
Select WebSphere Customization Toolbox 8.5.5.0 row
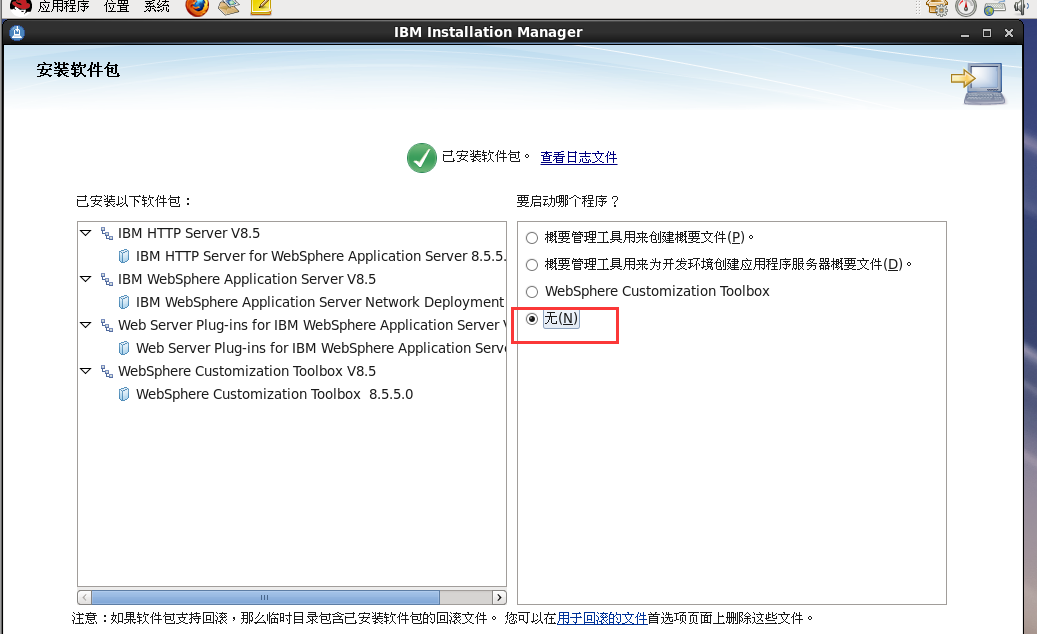coord(274,394)
